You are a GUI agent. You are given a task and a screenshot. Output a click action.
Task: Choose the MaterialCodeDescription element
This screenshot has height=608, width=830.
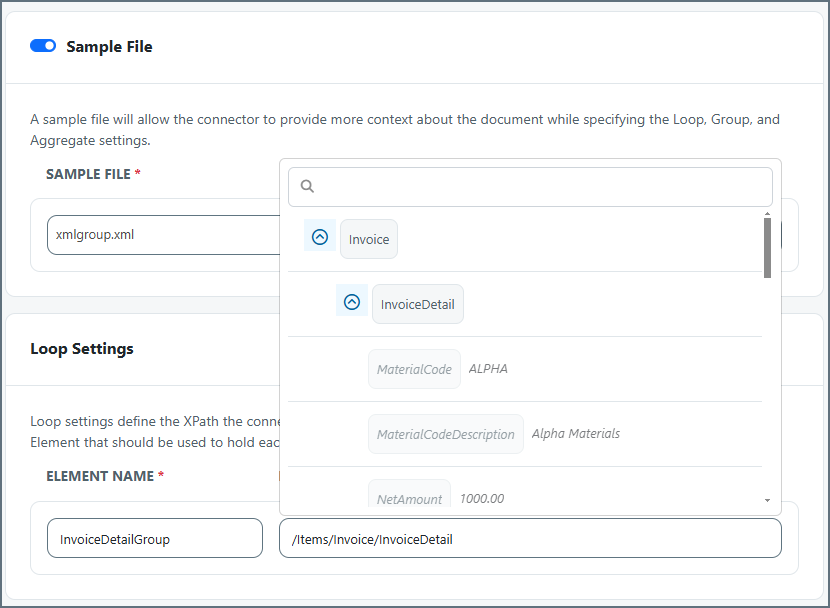pos(445,434)
